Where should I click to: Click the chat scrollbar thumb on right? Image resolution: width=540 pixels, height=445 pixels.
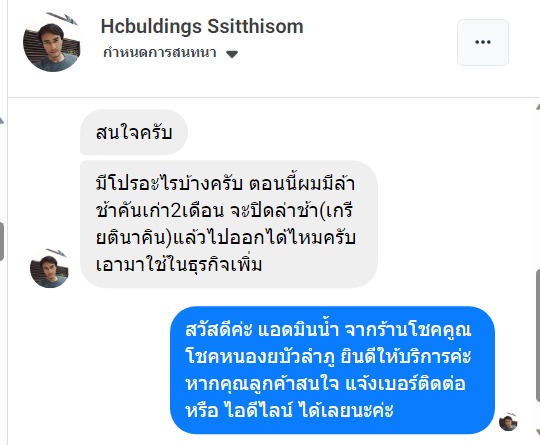[x=538, y=336]
